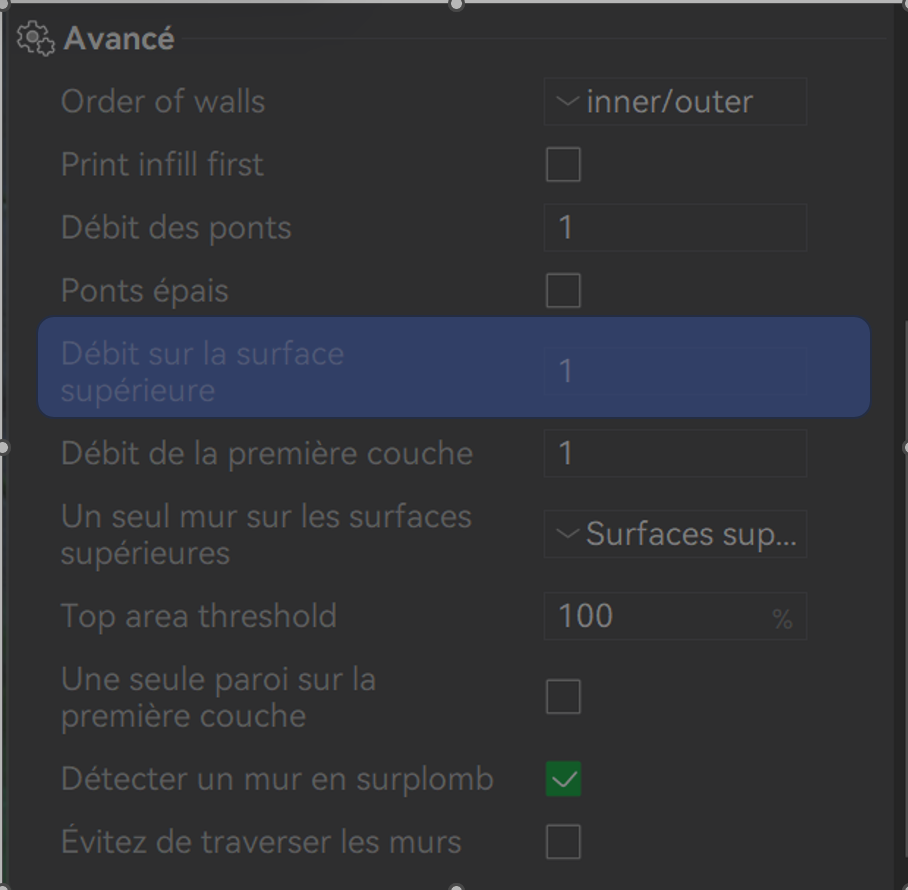
Task: Open the Un seul mur surfaces supérieures dropdown
Action: coord(675,535)
